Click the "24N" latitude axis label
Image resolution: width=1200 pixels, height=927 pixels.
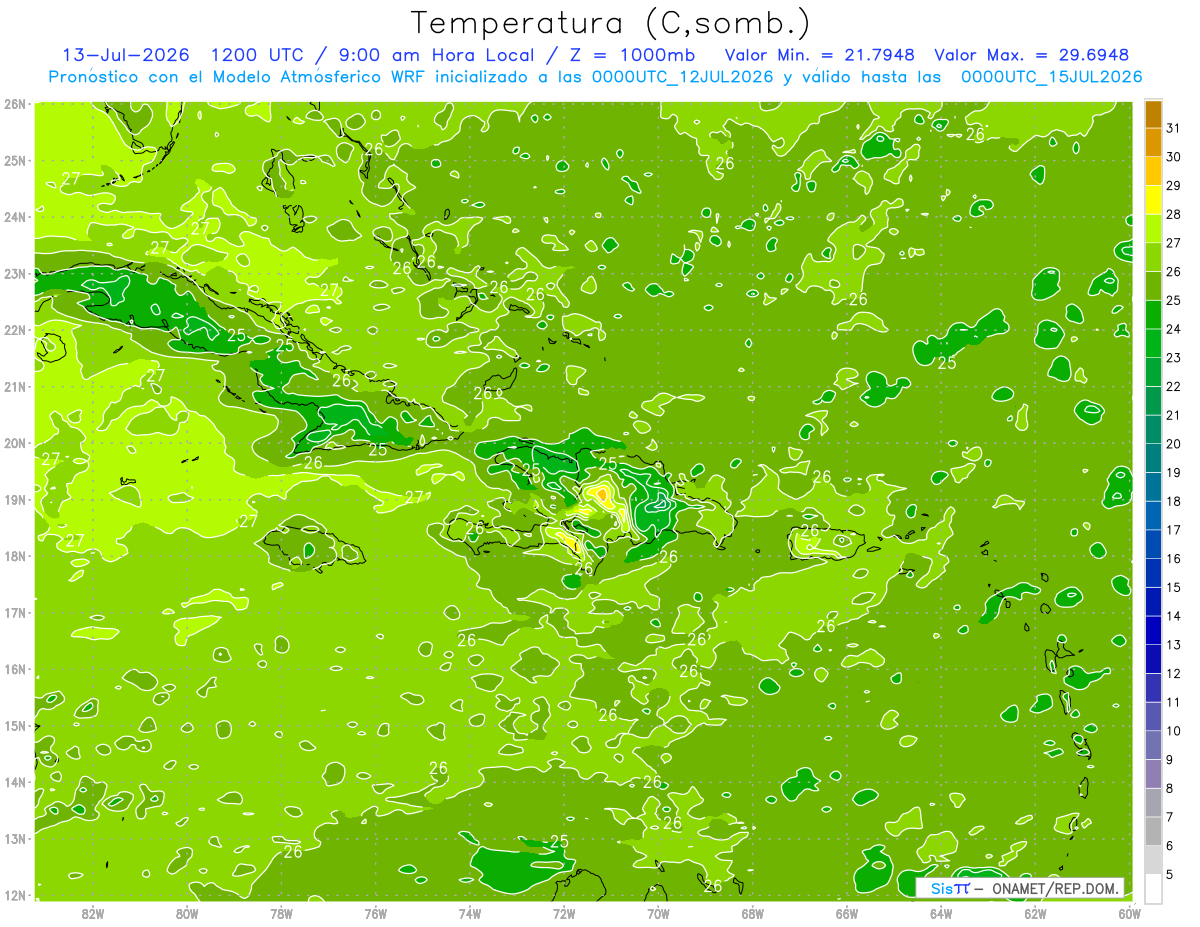pyautogui.click(x=14, y=217)
